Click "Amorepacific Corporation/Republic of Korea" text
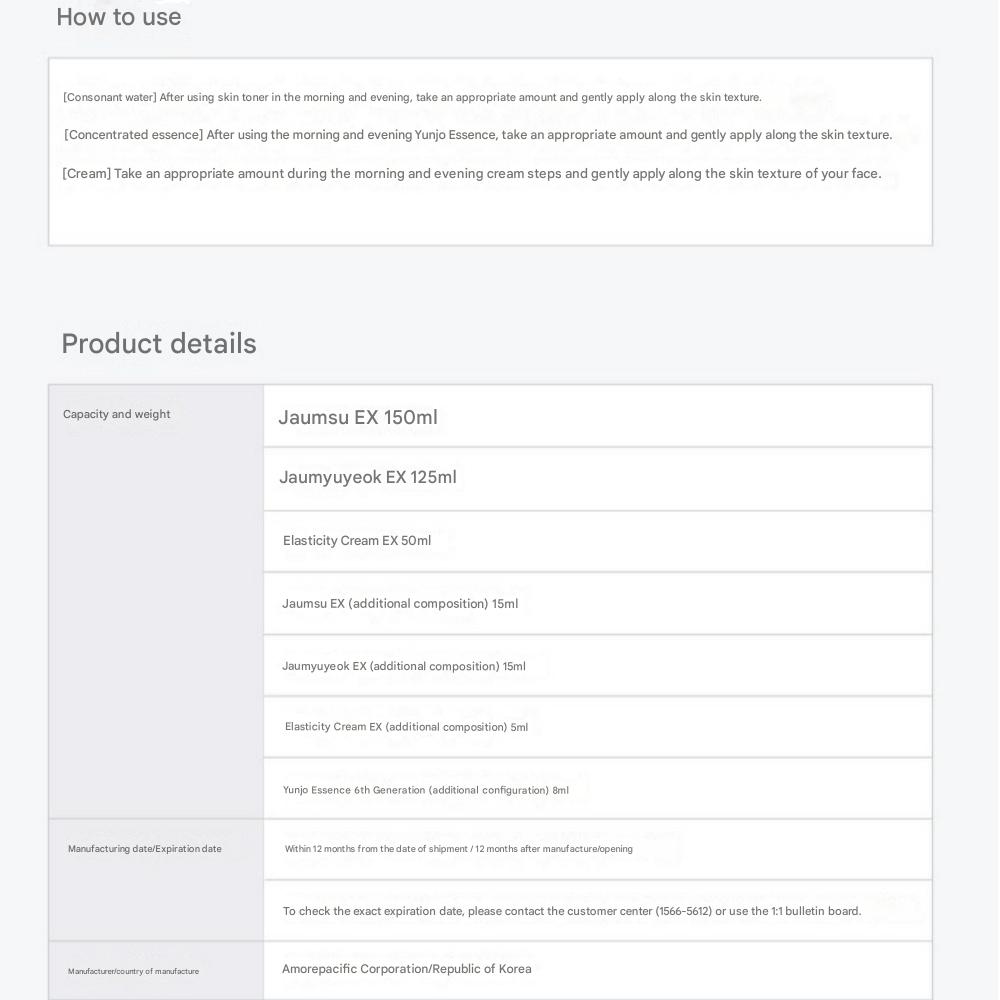This screenshot has height=1000, width=1000. (407, 969)
